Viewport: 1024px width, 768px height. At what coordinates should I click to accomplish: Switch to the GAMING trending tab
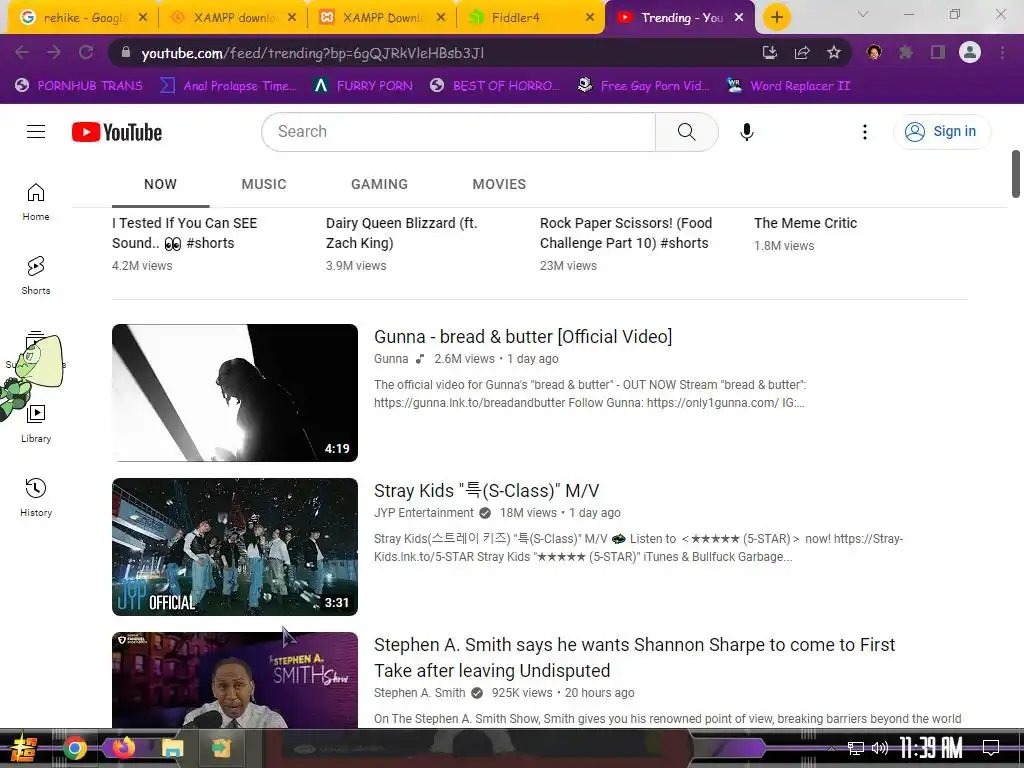(379, 184)
